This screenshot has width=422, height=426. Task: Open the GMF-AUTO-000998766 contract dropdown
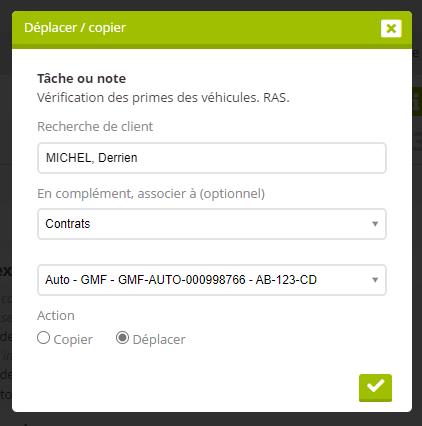(x=212, y=280)
